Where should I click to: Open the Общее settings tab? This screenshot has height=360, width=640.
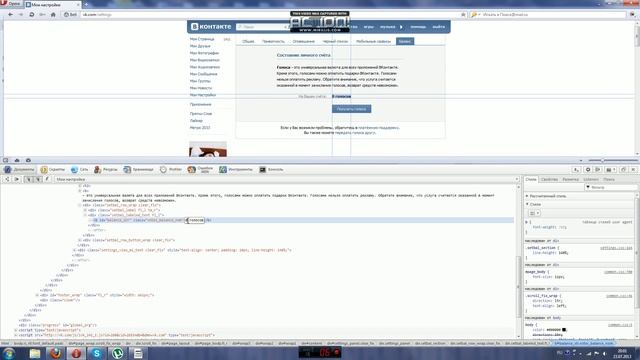[248, 41]
